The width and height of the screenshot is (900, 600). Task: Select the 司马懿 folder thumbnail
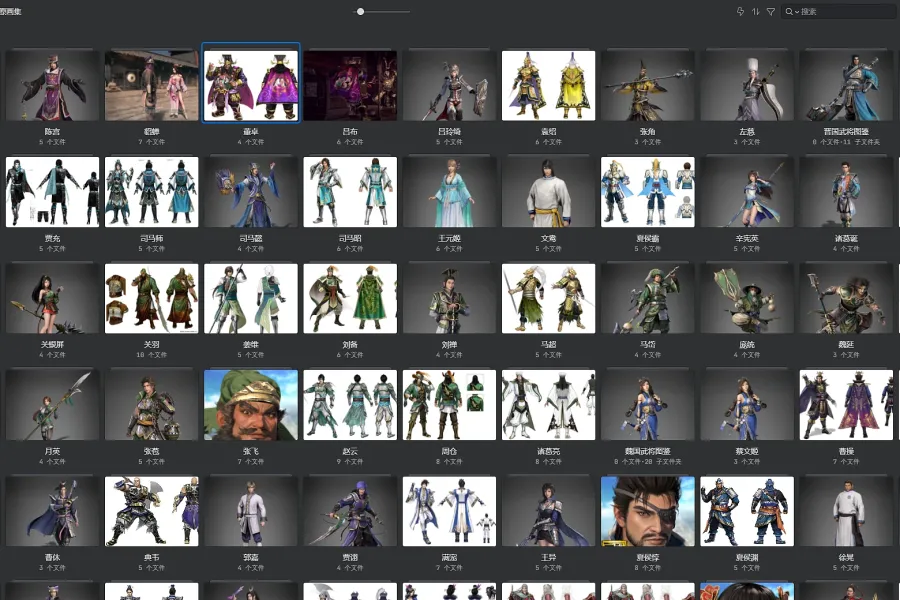(251, 192)
